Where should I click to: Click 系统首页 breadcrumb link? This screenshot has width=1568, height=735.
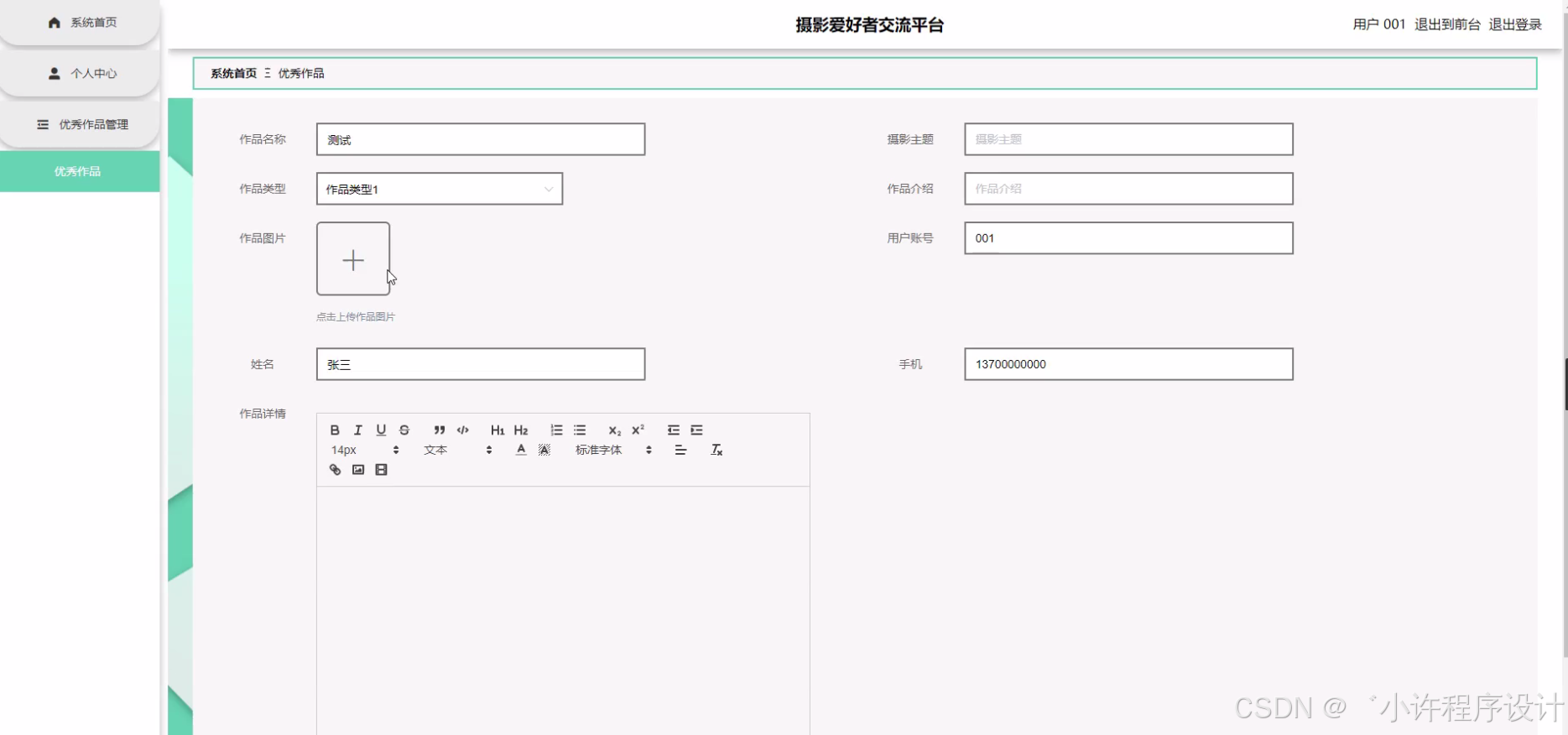[233, 73]
